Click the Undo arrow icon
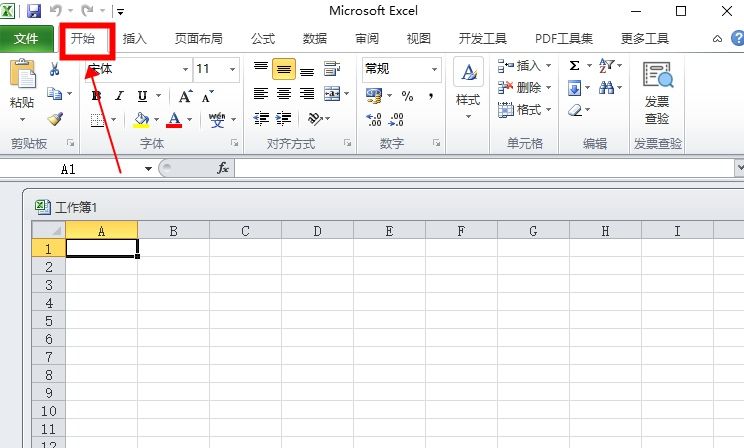The image size is (744, 448). 56,10
